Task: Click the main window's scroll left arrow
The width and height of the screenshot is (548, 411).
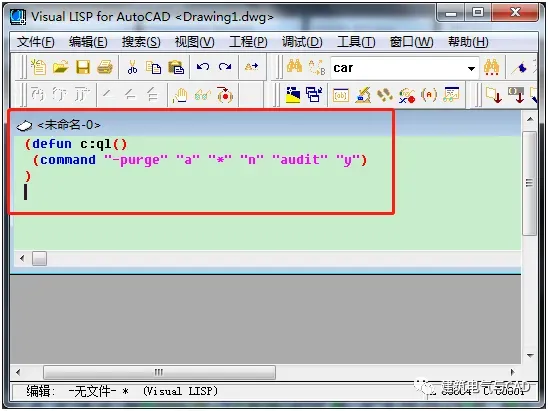Action: click(x=18, y=372)
